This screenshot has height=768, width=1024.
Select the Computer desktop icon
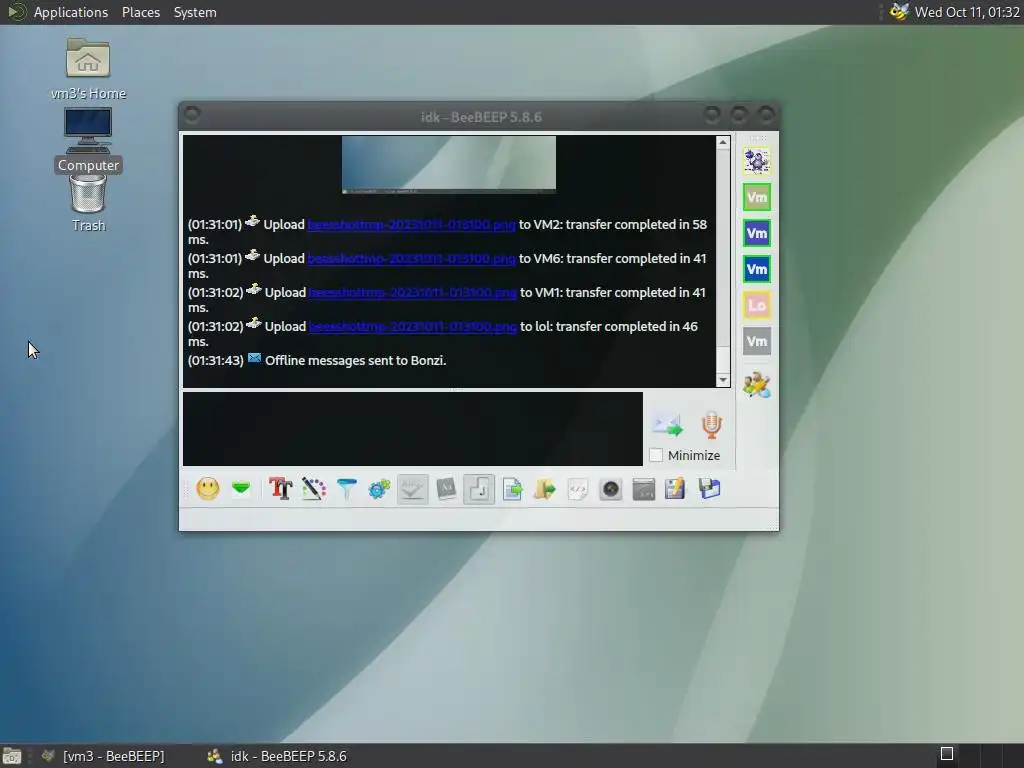[x=88, y=140]
